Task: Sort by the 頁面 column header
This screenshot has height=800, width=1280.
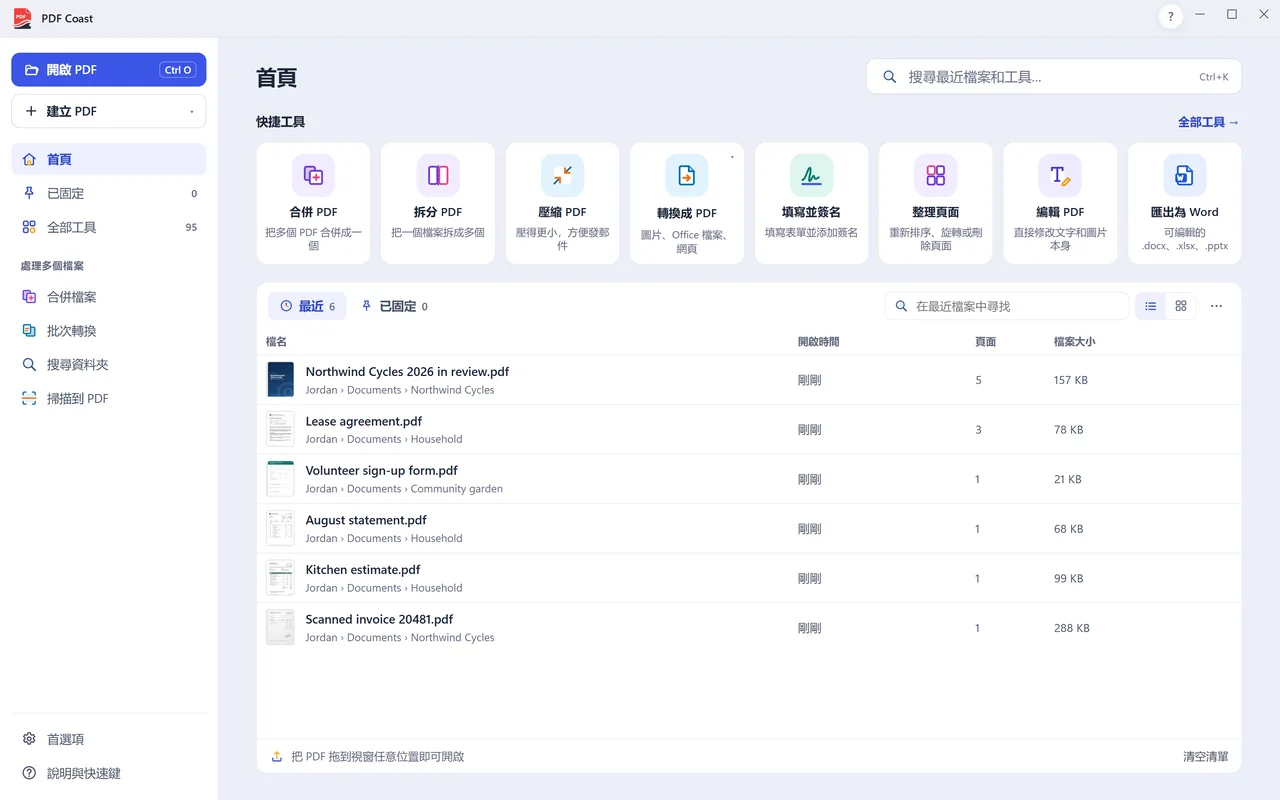Action: [x=985, y=342]
